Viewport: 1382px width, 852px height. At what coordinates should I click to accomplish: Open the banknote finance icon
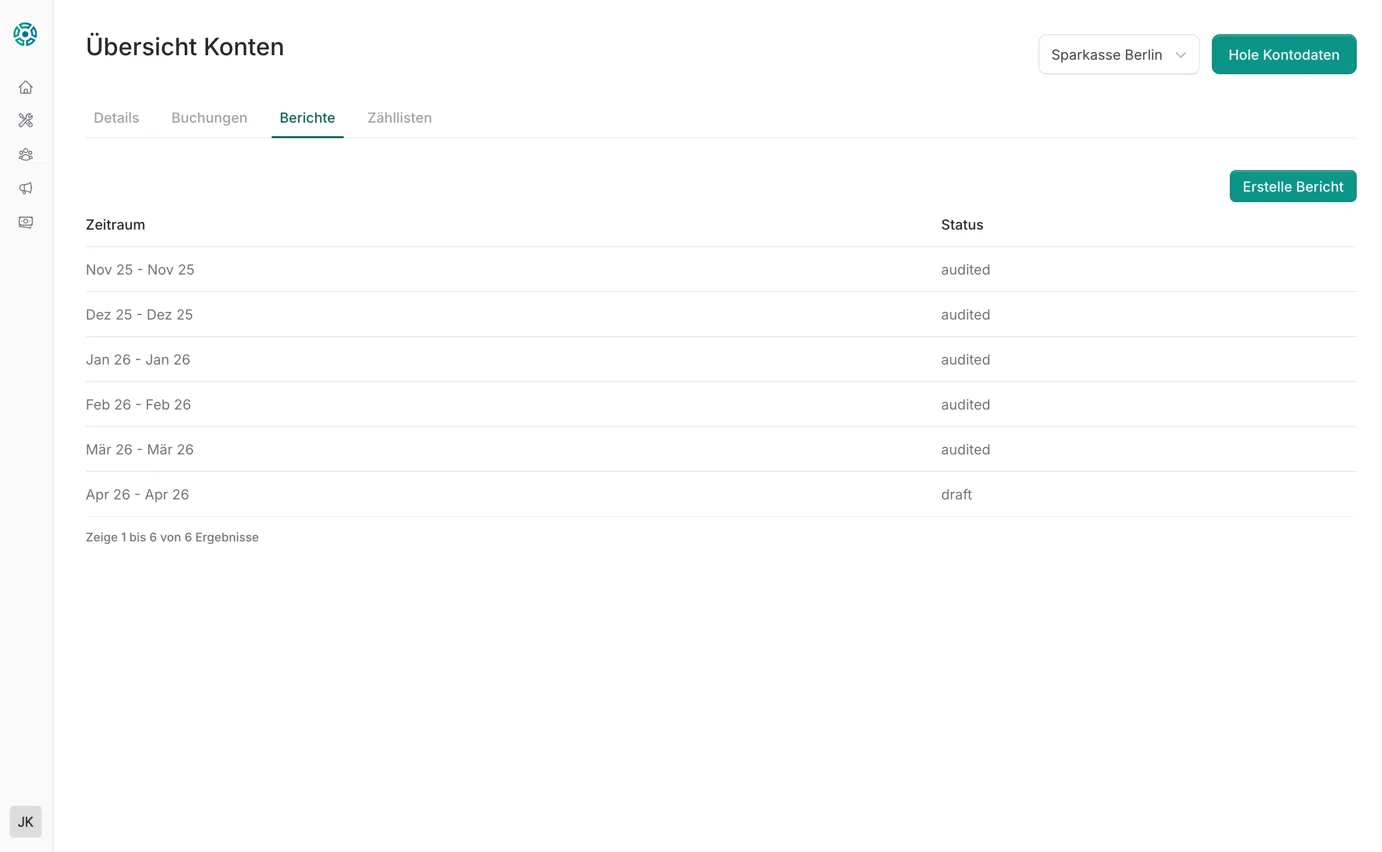click(26, 222)
